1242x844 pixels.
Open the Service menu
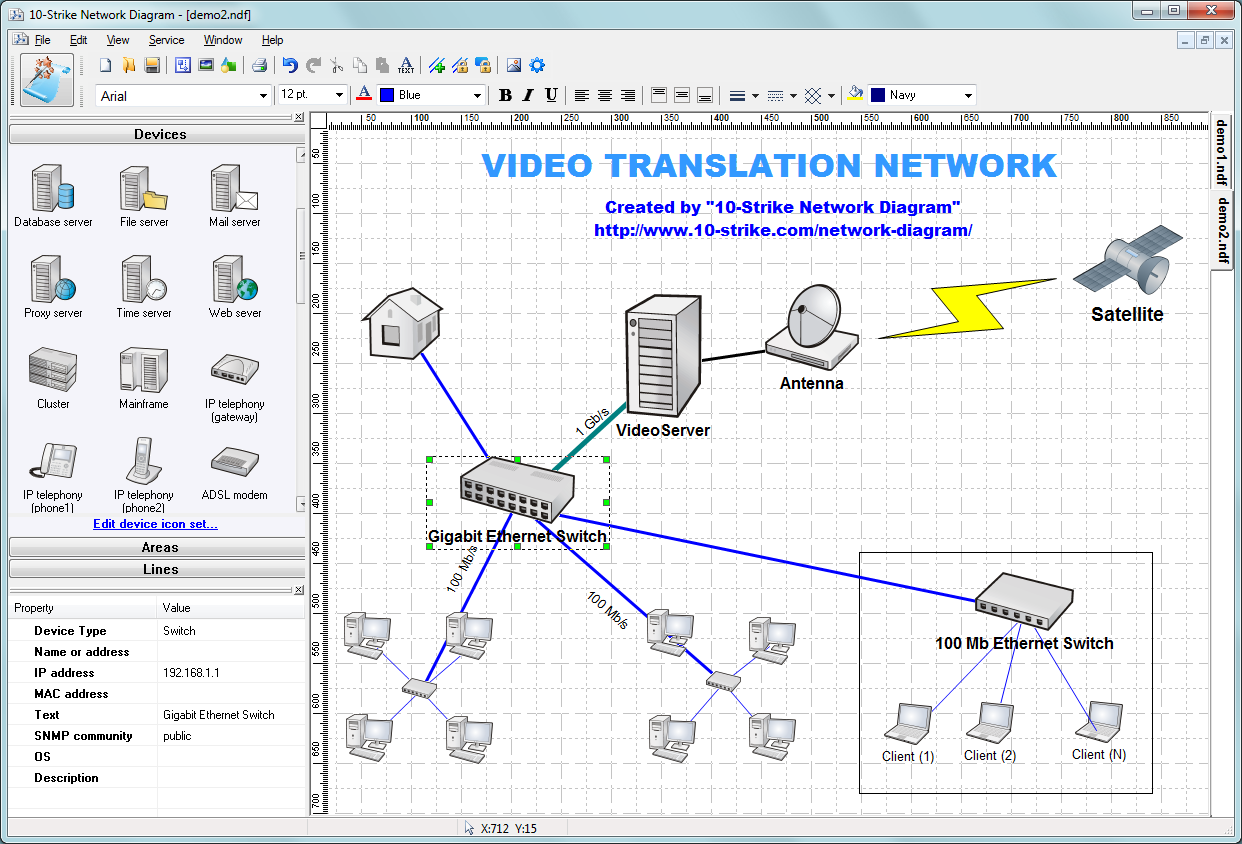[166, 40]
